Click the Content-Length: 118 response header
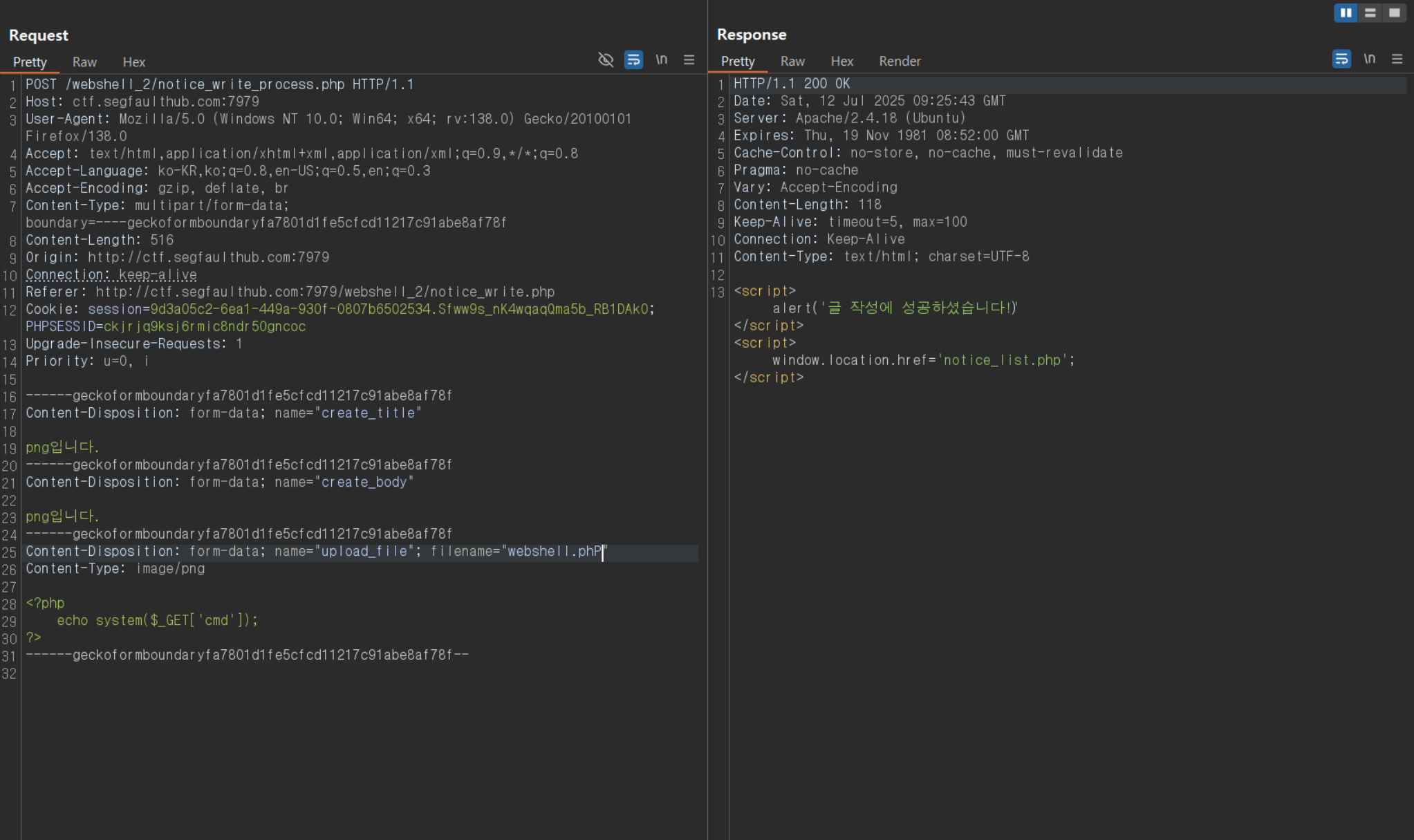 point(808,205)
